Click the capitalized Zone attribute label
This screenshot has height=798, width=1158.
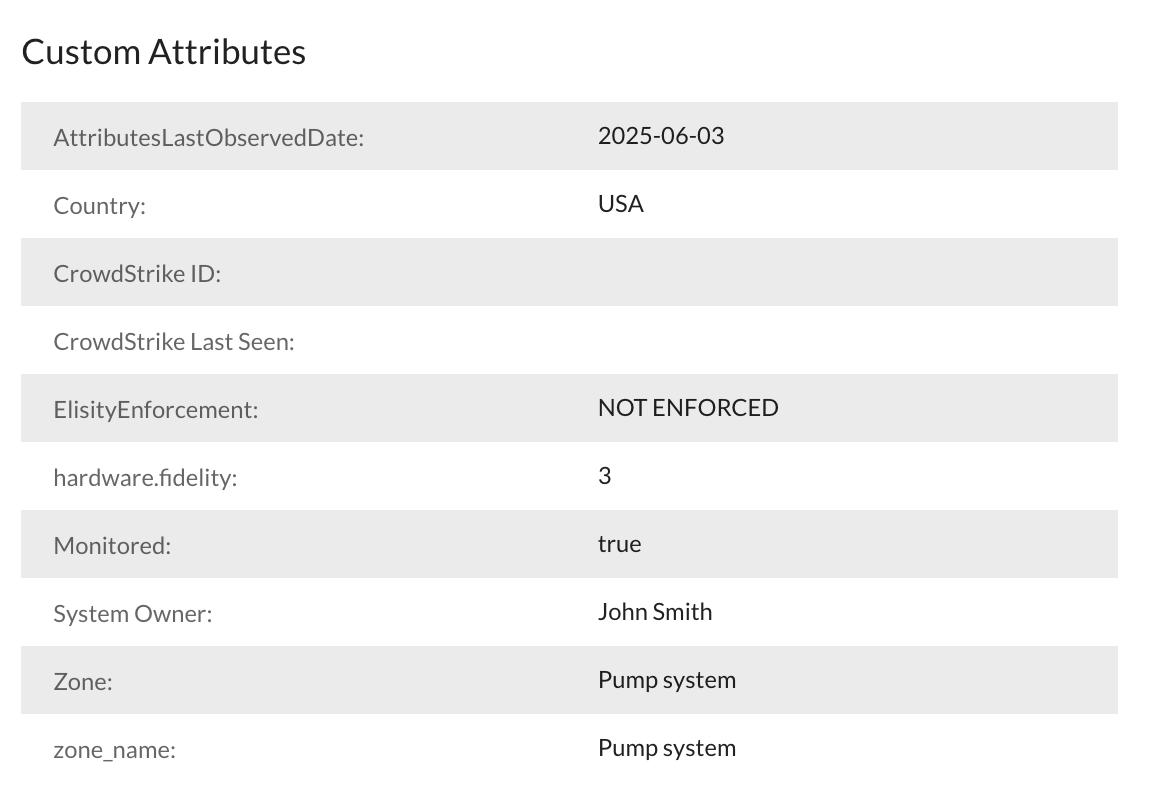pyautogui.click(x=83, y=682)
